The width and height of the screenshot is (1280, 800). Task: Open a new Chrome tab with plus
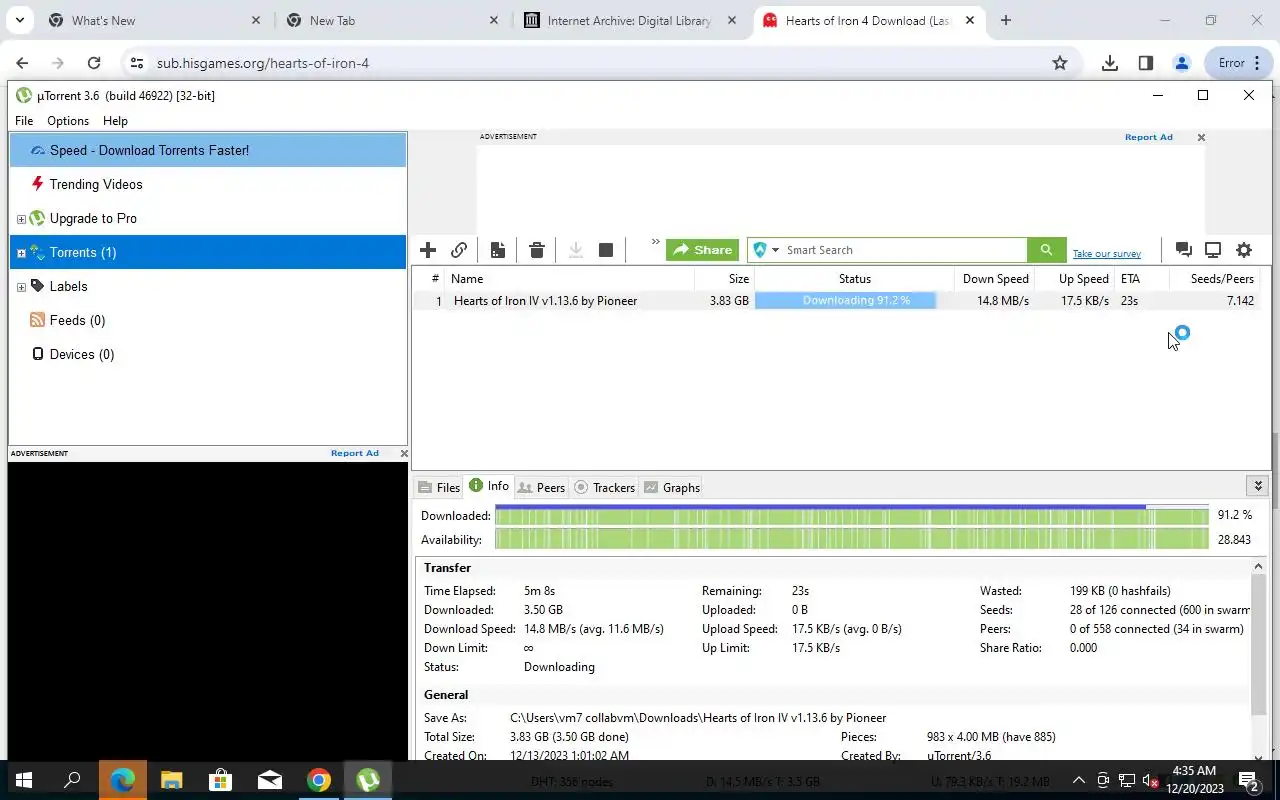tap(1006, 20)
